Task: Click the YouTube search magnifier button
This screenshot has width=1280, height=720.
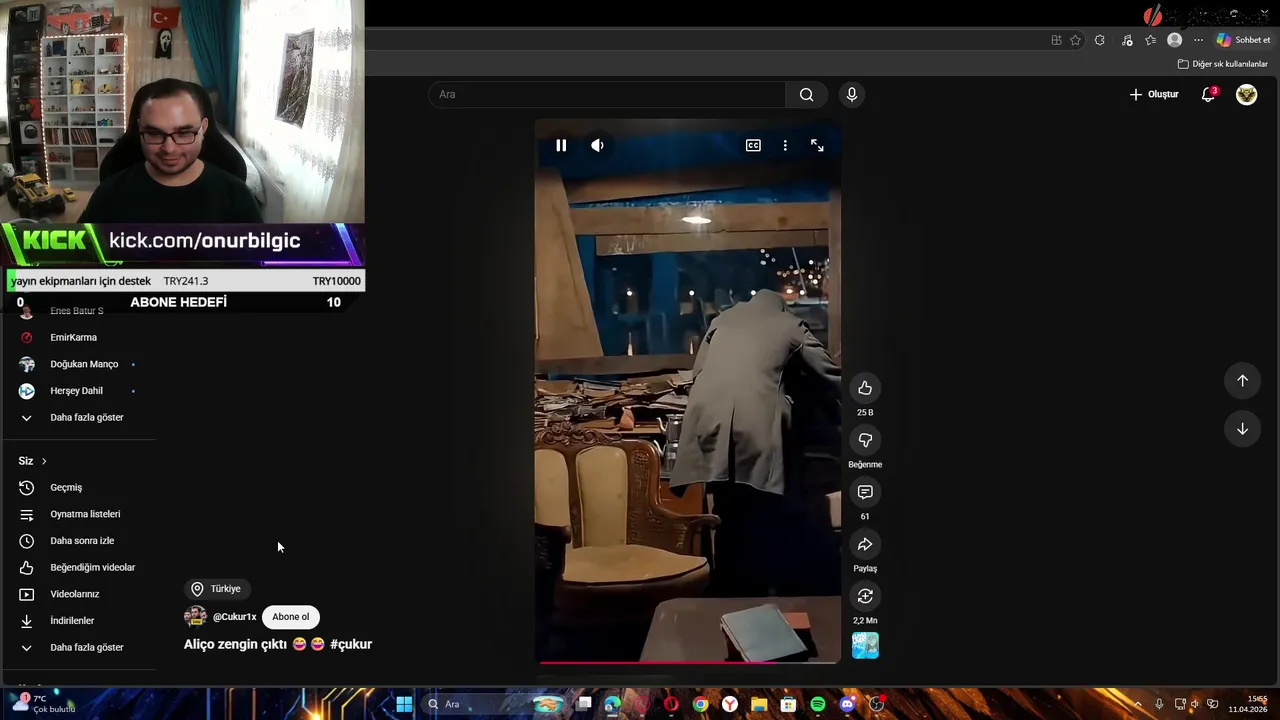Action: pos(806,94)
